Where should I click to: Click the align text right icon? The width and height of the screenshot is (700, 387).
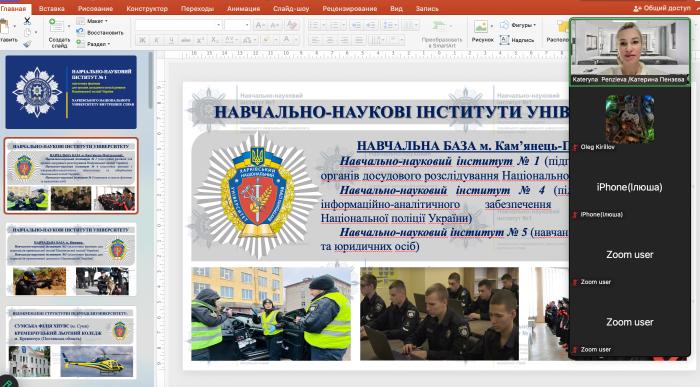tap(344, 41)
